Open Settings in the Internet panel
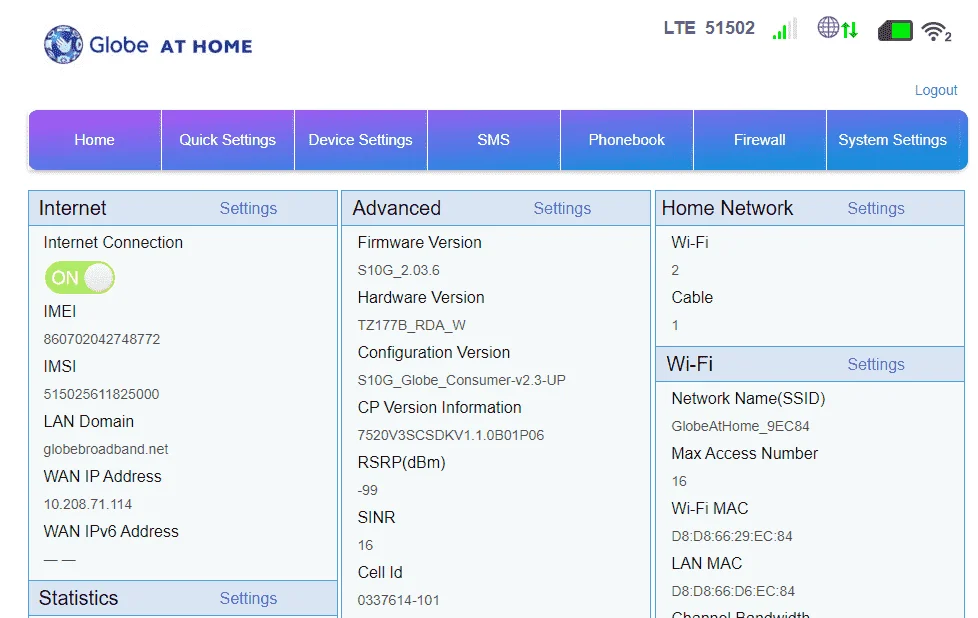The height and width of the screenshot is (618, 978). [x=248, y=208]
